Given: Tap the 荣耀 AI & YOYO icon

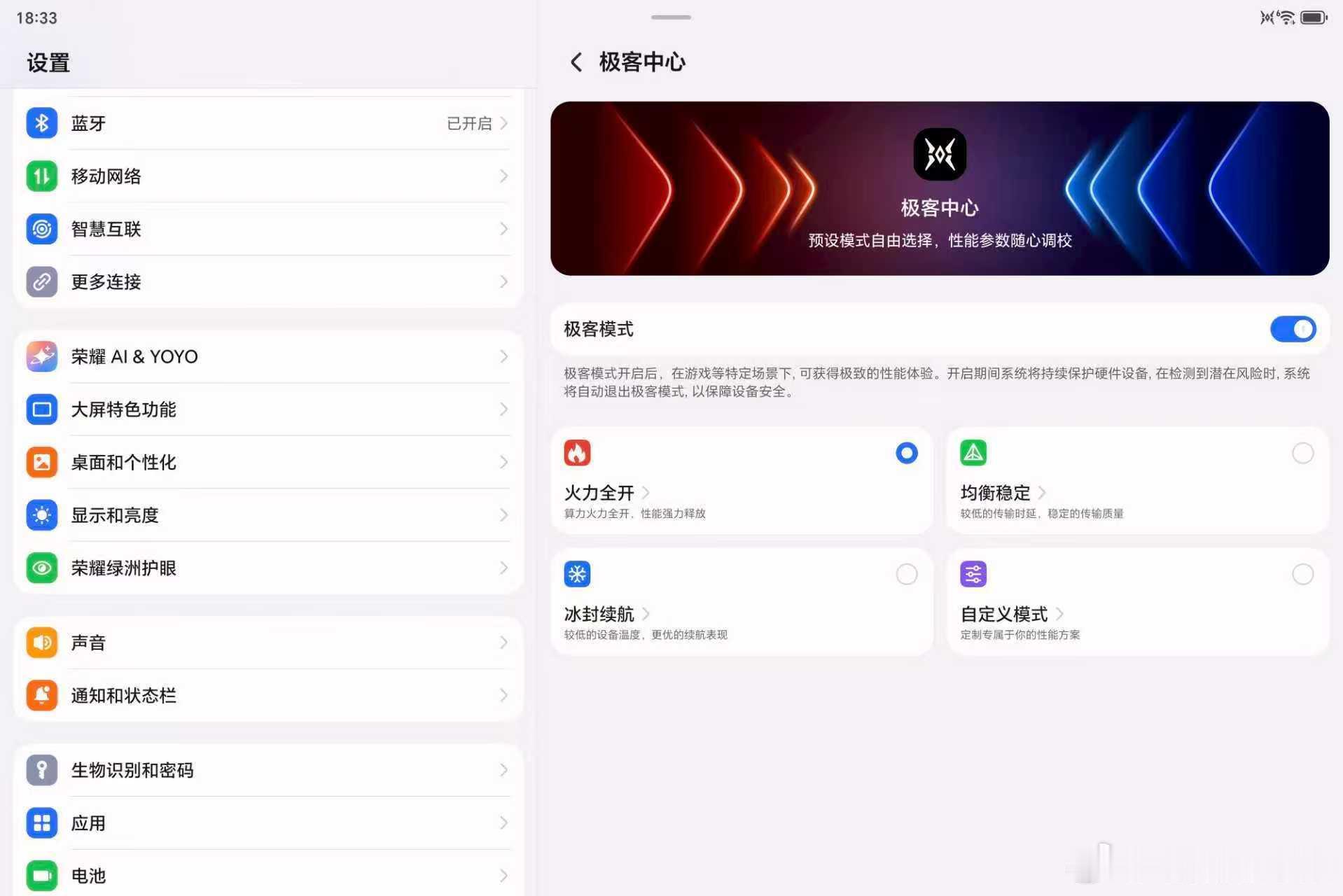Looking at the screenshot, I should tap(41, 356).
